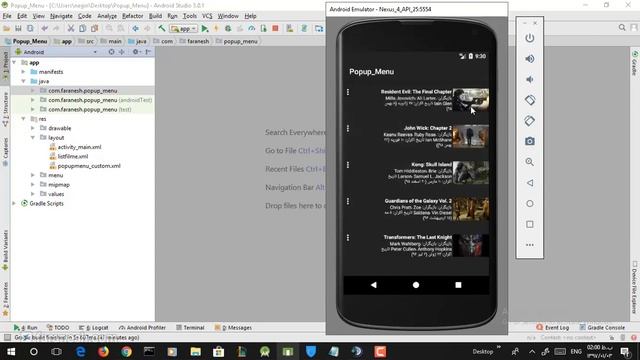
Task: Open the Event Log
Action: tap(553, 327)
